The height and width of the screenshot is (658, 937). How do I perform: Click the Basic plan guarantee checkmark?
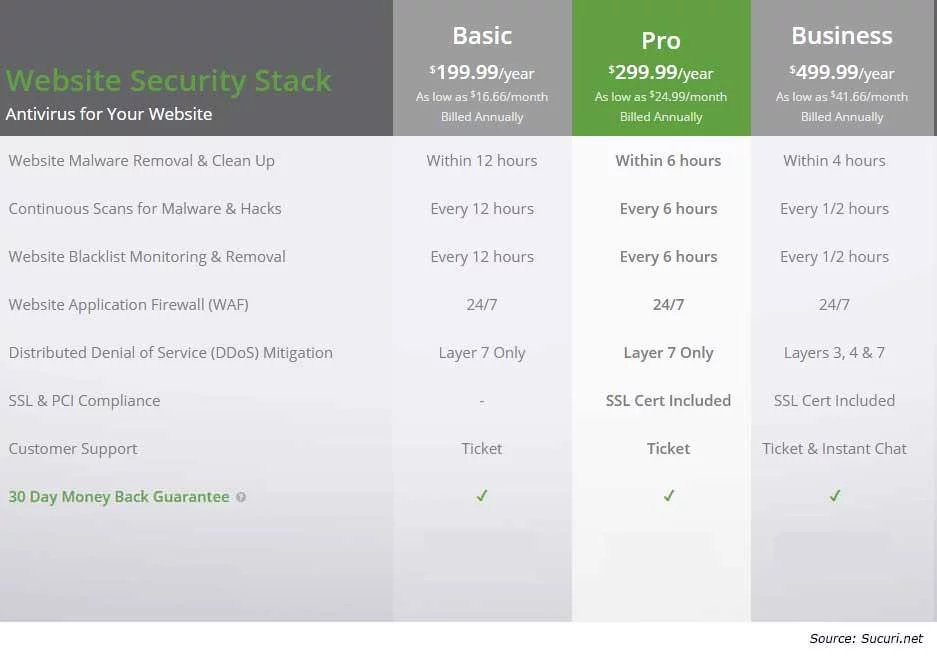(482, 495)
